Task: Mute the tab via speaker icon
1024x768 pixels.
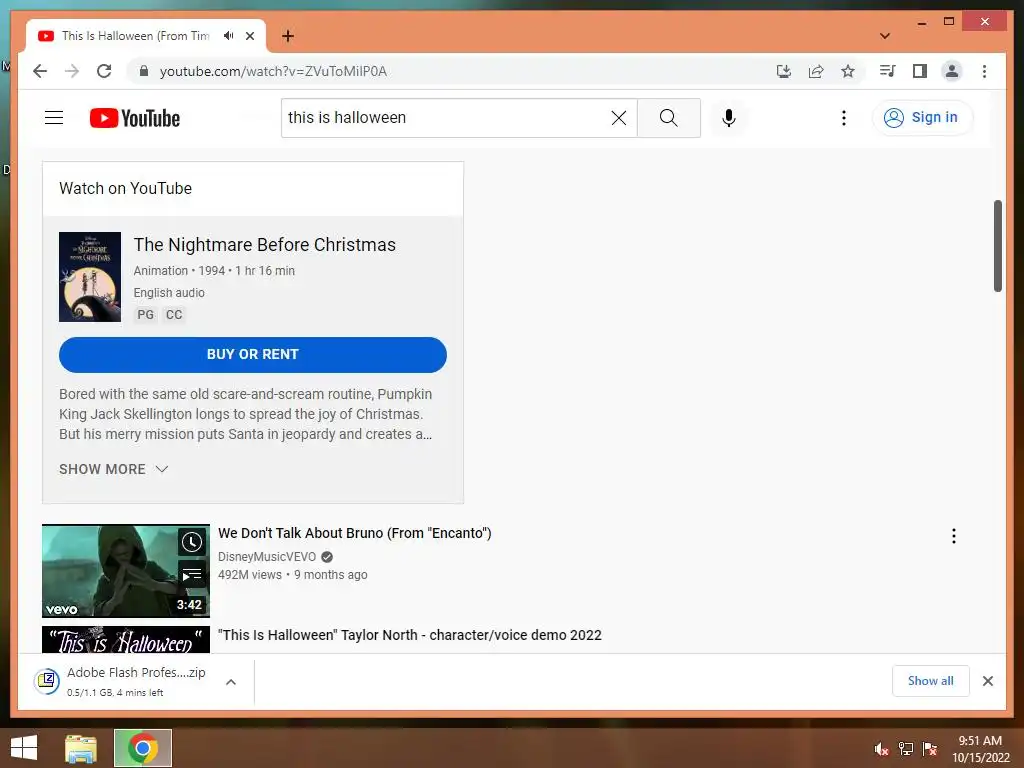Action: pyautogui.click(x=228, y=36)
